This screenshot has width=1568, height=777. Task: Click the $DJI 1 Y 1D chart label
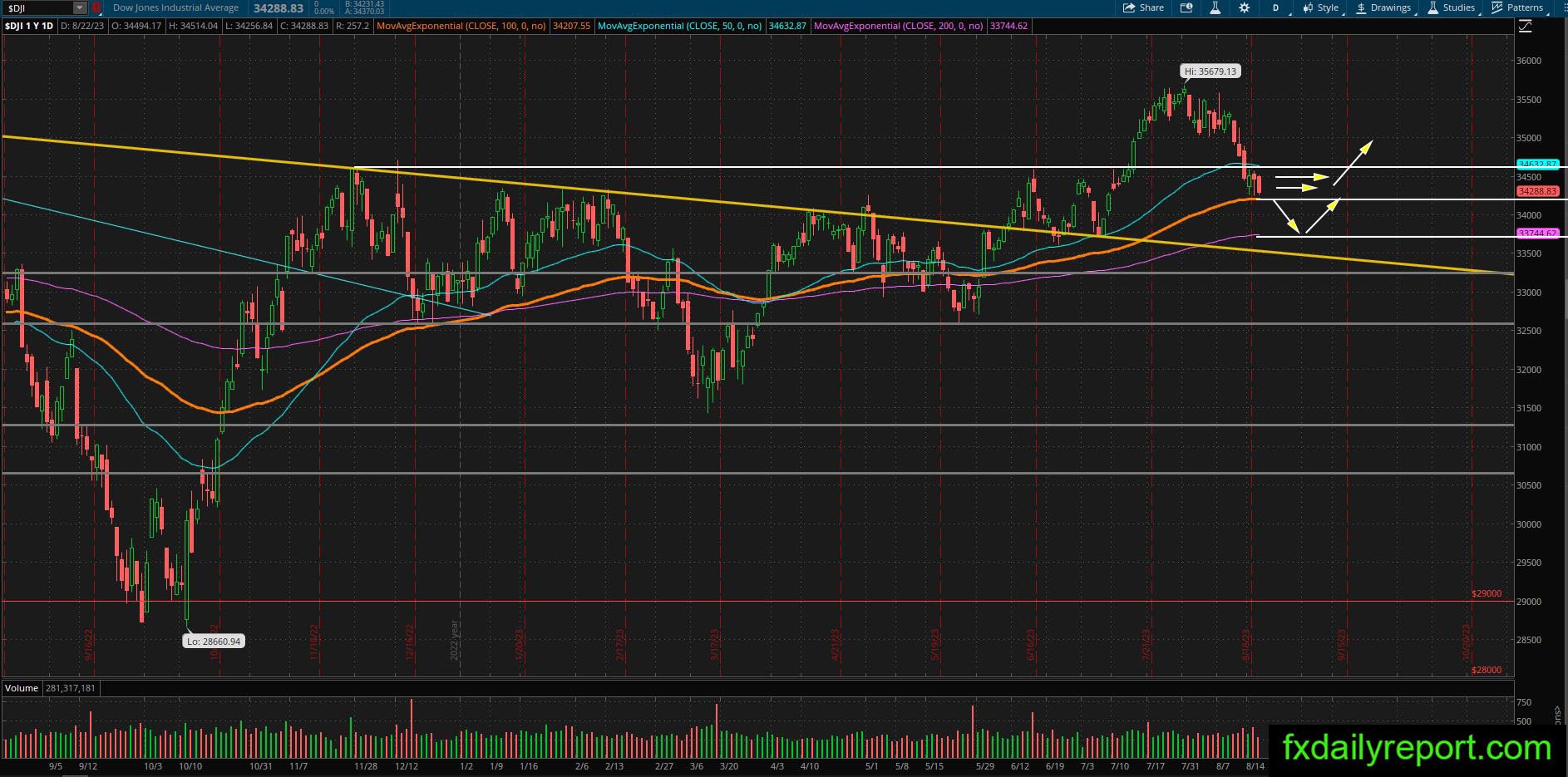pyautogui.click(x=29, y=26)
